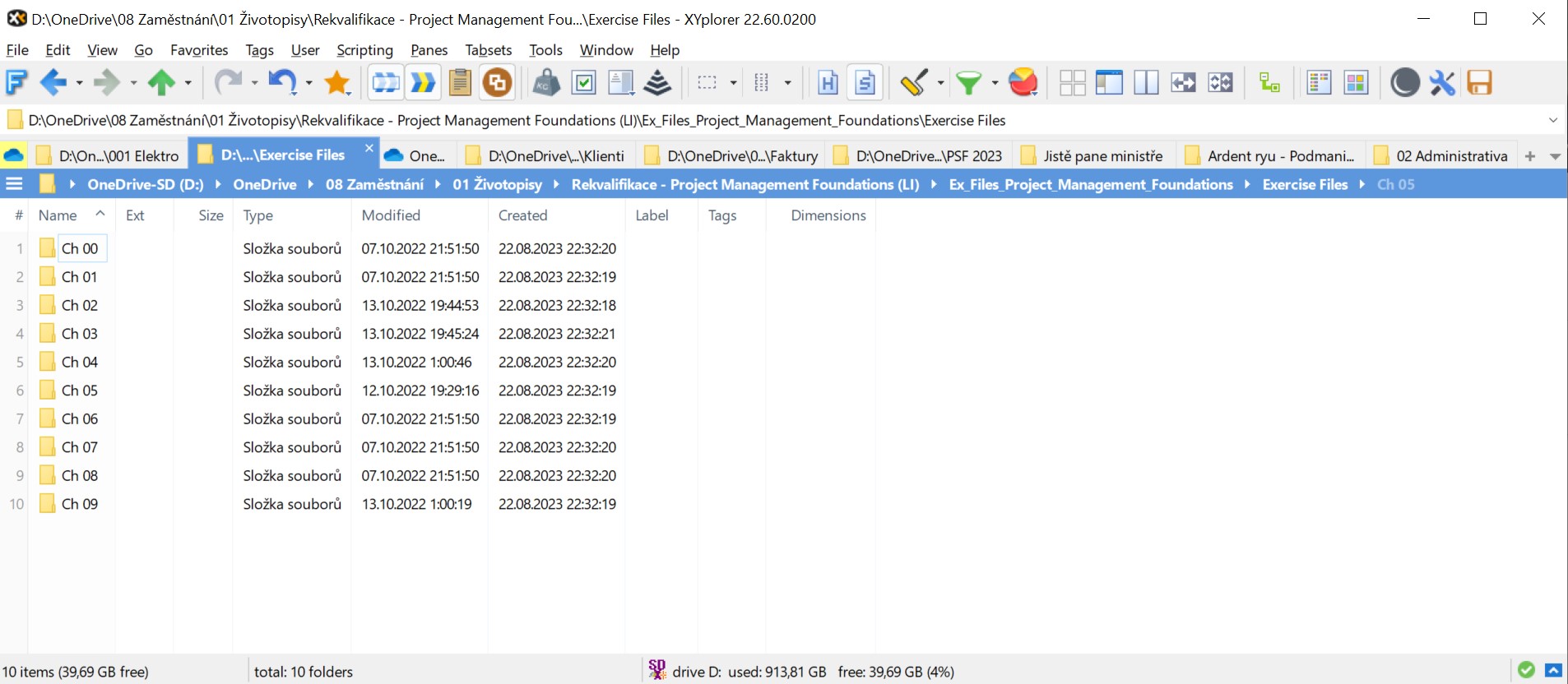Image resolution: width=1568 pixels, height=684 pixels.
Task: Click the blue arrow icon in status bar corner
Action: 1553,670
